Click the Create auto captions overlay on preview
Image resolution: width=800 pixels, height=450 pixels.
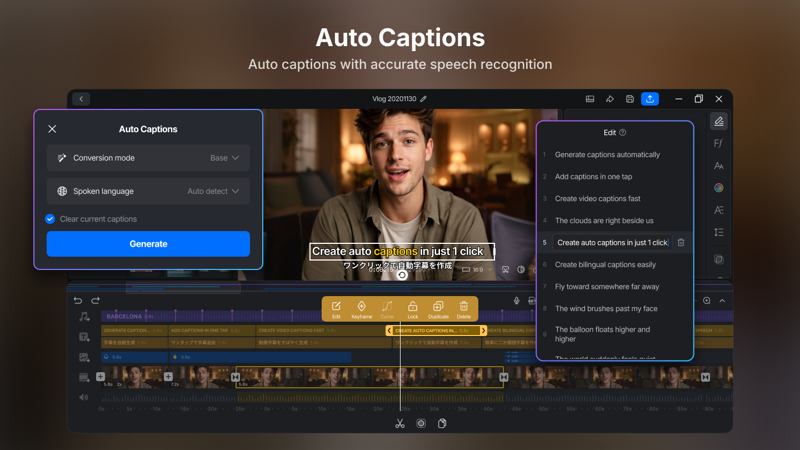[x=402, y=252]
